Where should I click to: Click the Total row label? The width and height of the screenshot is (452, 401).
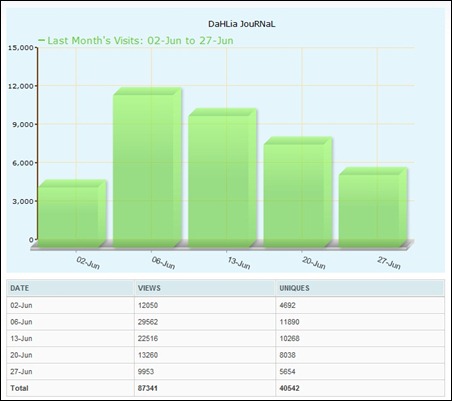tap(19, 388)
